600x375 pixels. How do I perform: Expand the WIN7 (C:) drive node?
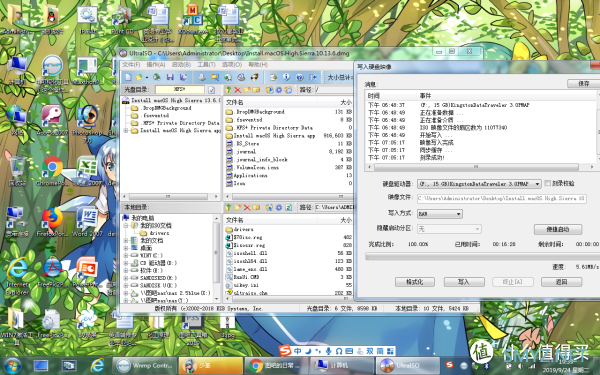126,255
